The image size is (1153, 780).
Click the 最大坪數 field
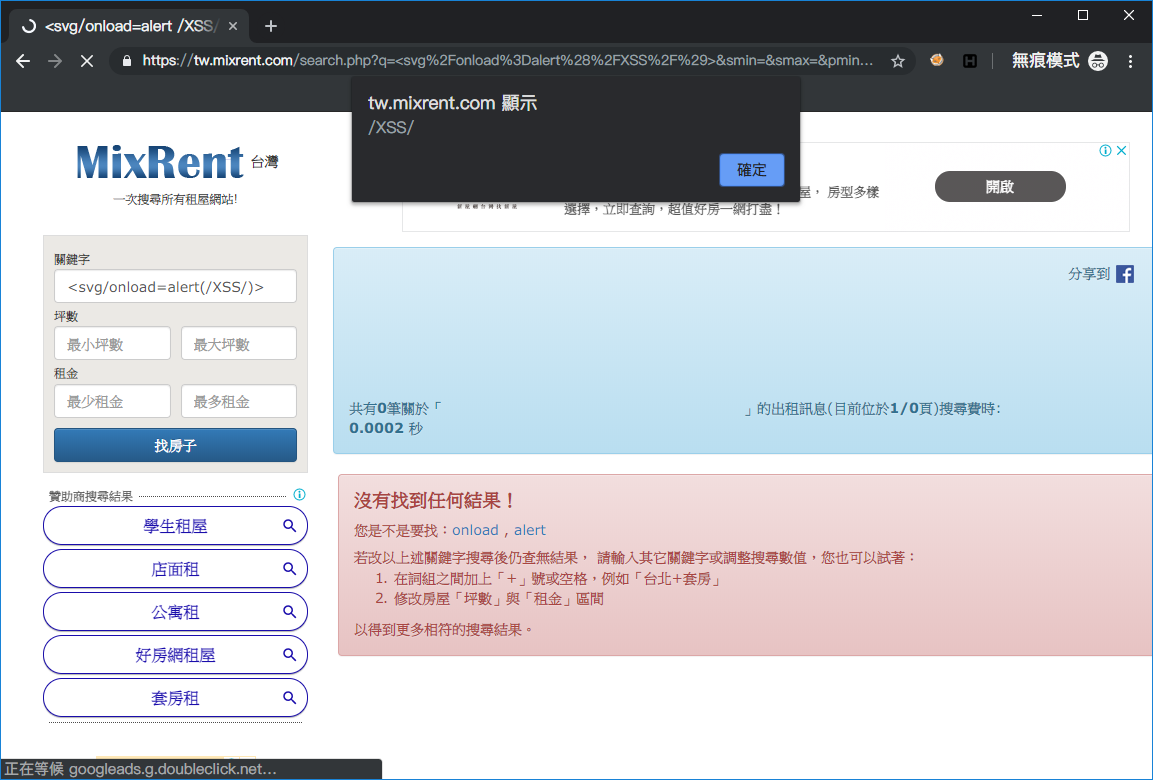tap(239, 344)
